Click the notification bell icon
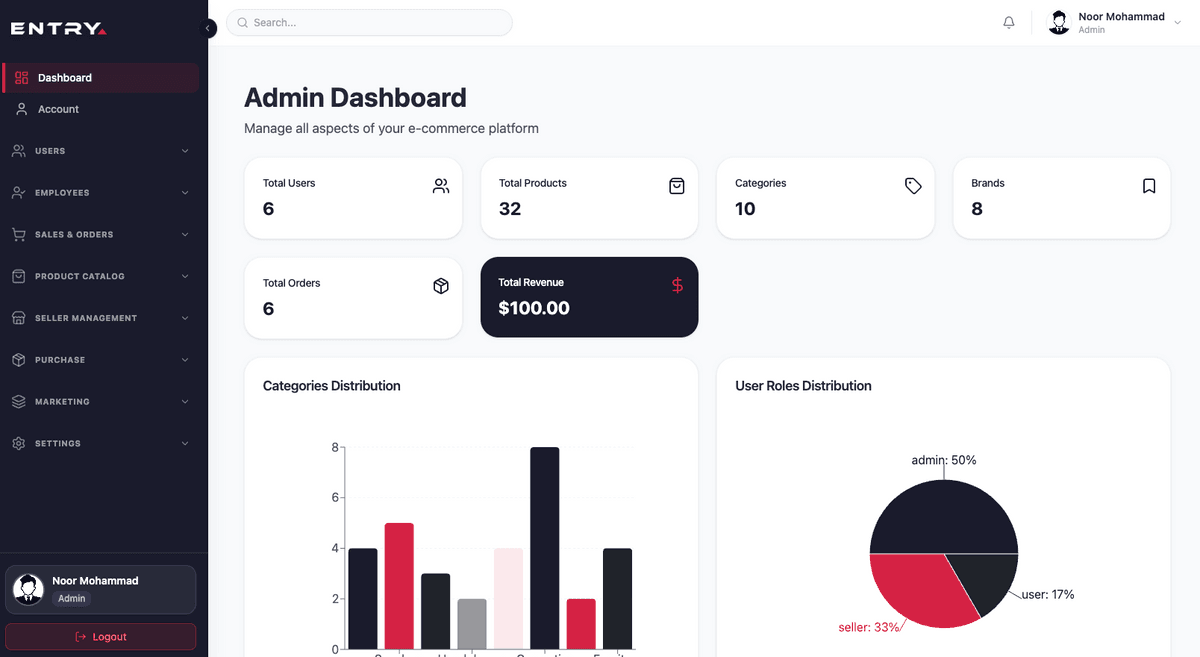The image size is (1200, 657). pyautogui.click(x=1009, y=23)
